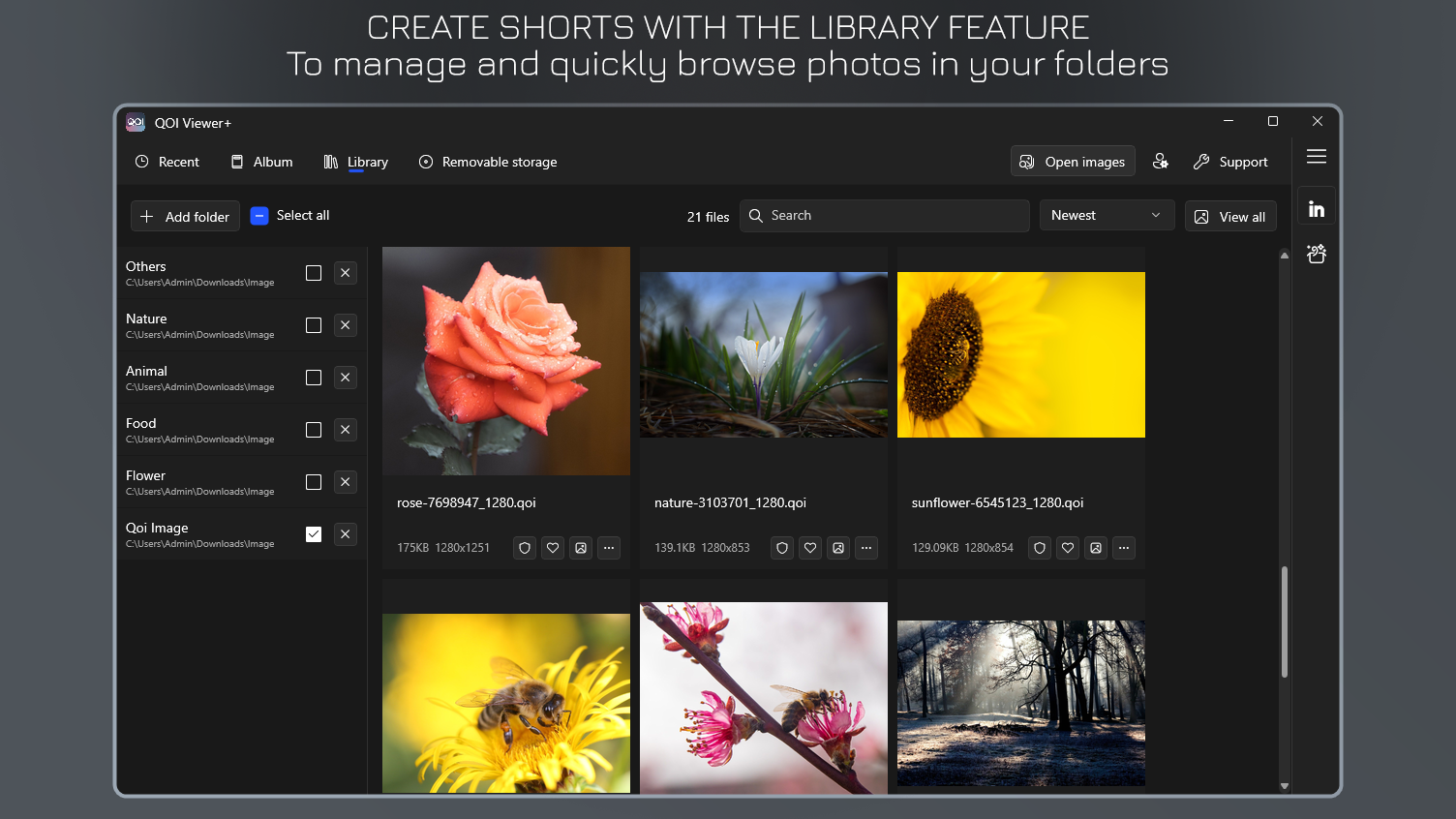Favorite nature-3103701 image with heart icon
The width and height of the screenshot is (1456, 819).
click(810, 548)
